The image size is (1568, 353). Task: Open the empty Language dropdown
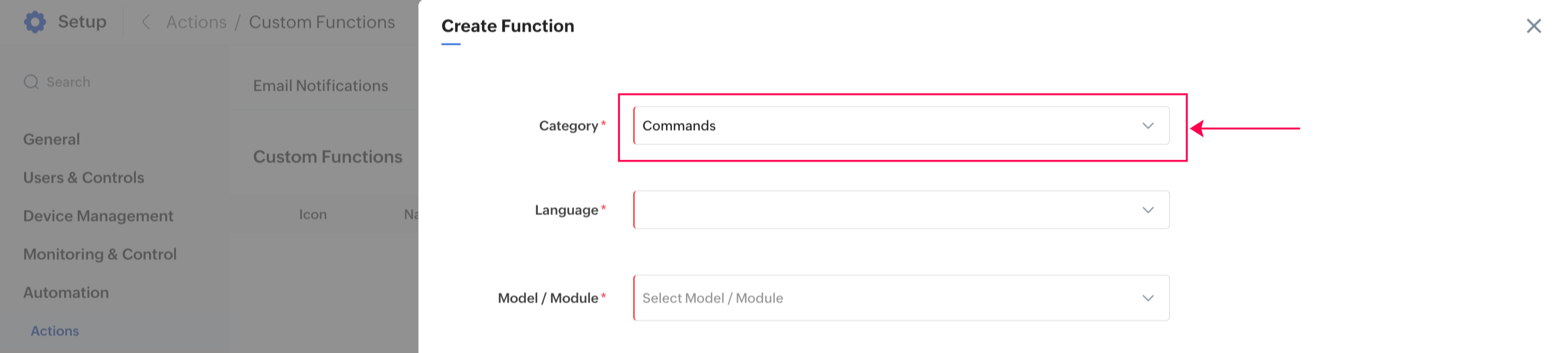(889, 210)
